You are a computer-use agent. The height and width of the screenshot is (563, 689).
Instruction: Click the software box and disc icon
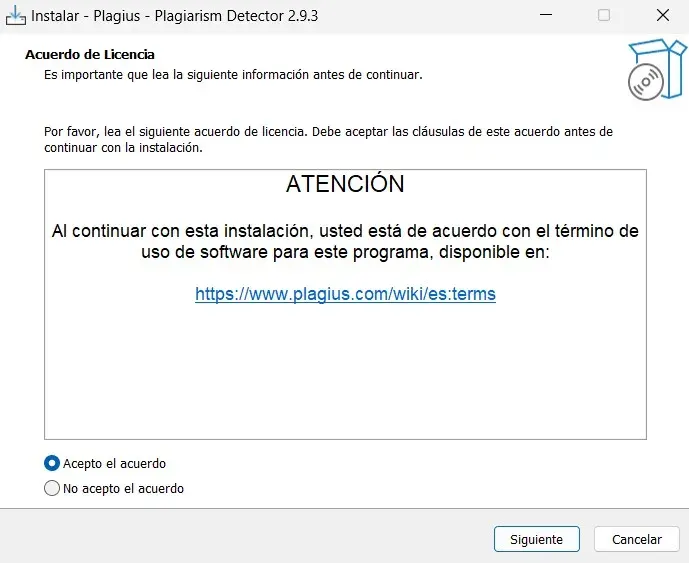657,69
